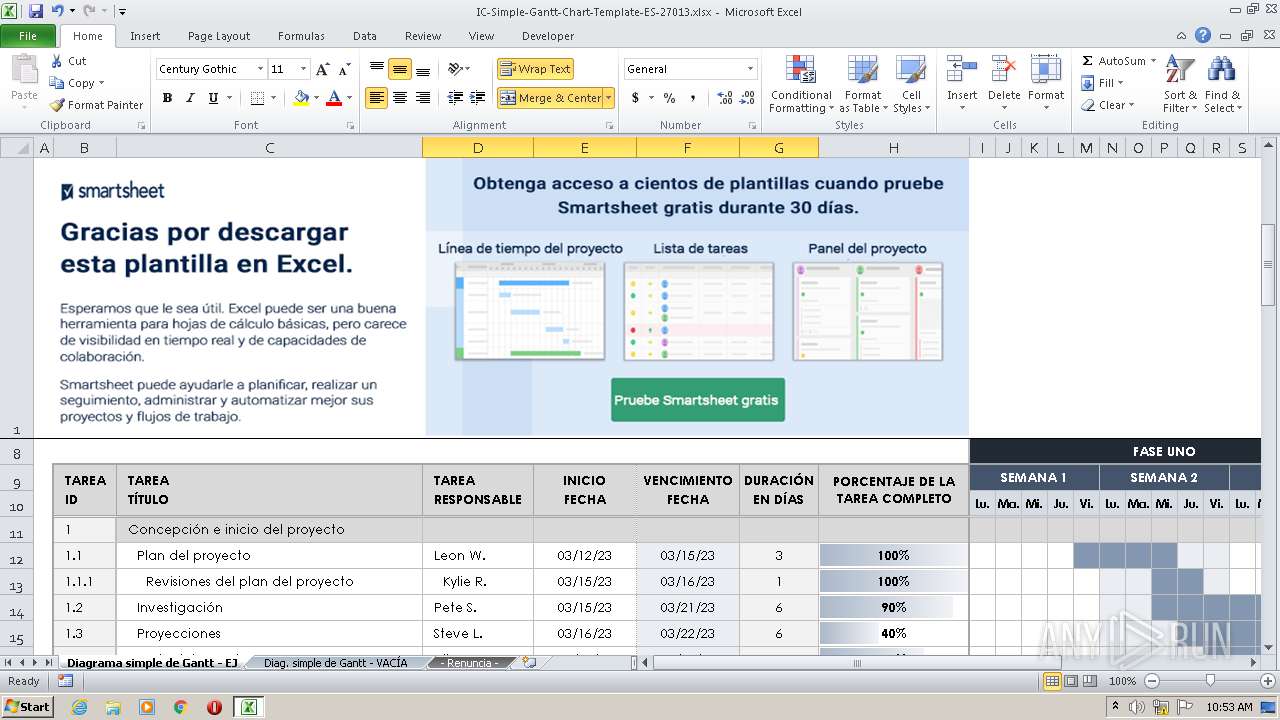Open Sort & Filter menu

[x=1180, y=84]
